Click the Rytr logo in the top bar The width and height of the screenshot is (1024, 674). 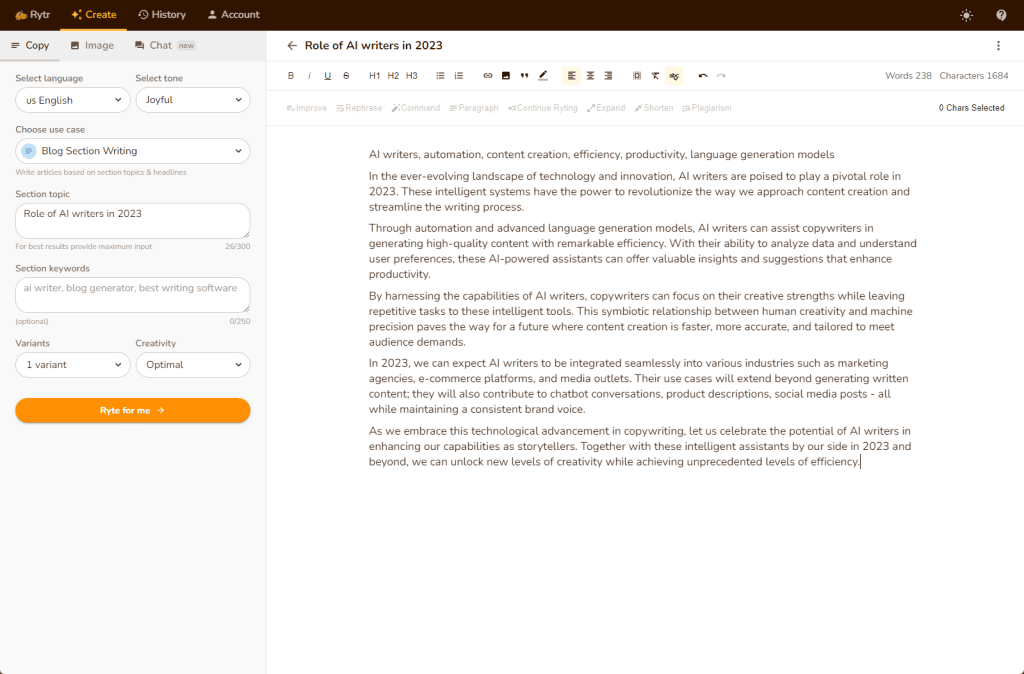tap(33, 15)
